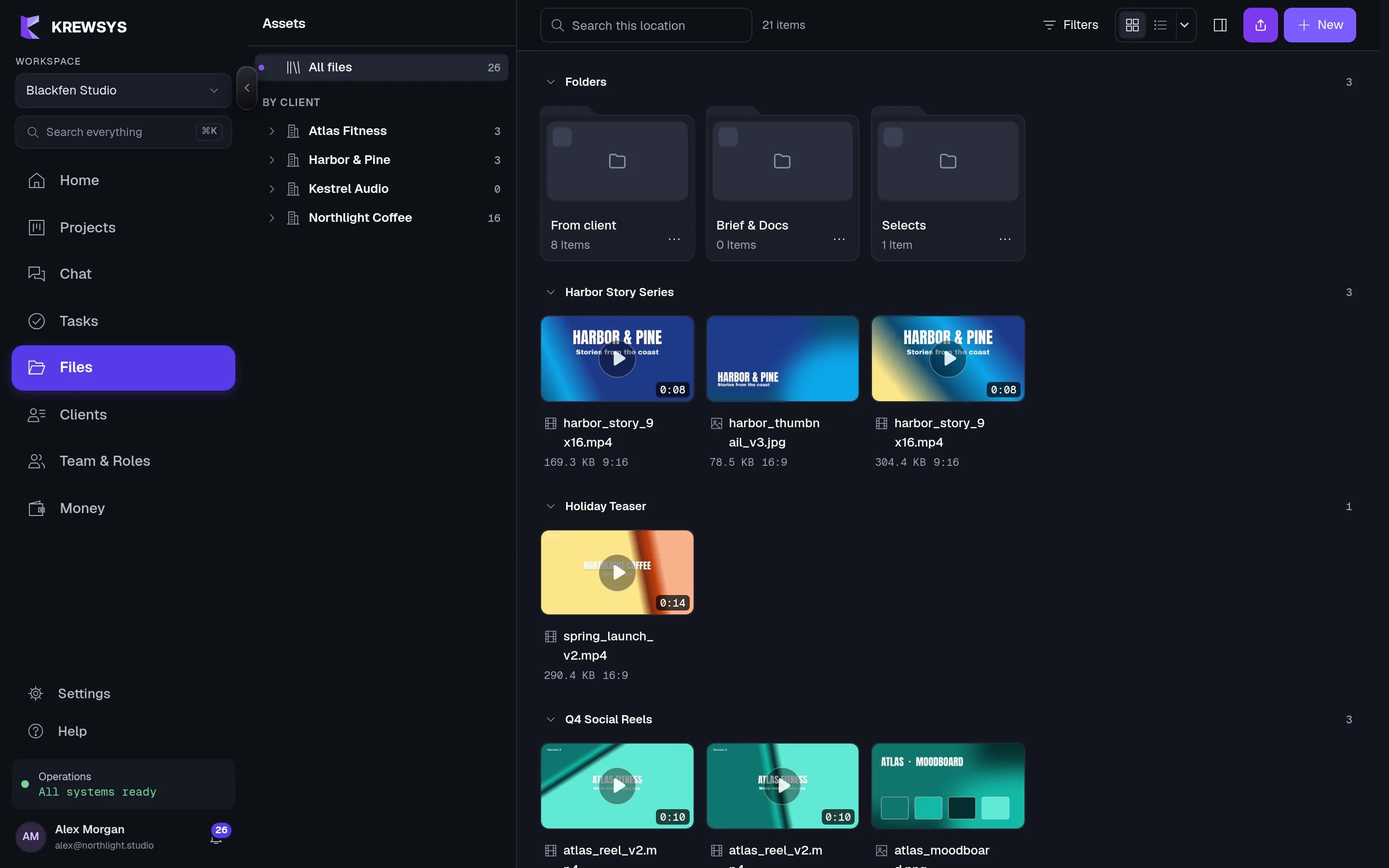Open Help question mark icon

36,731
